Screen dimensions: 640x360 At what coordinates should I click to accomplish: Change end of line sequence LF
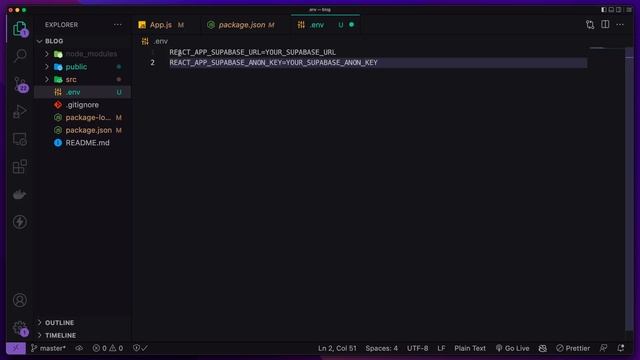[x=441, y=348]
